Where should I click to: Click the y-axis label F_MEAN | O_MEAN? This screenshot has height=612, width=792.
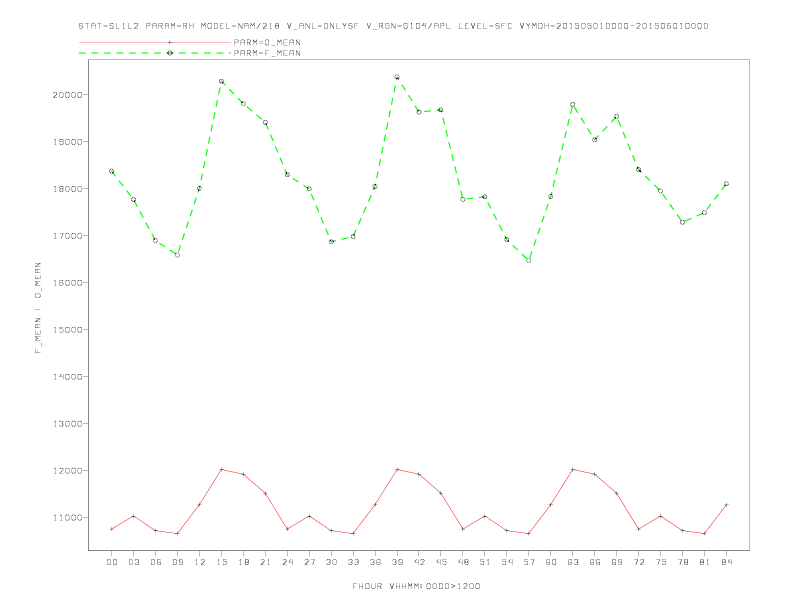tap(38, 308)
